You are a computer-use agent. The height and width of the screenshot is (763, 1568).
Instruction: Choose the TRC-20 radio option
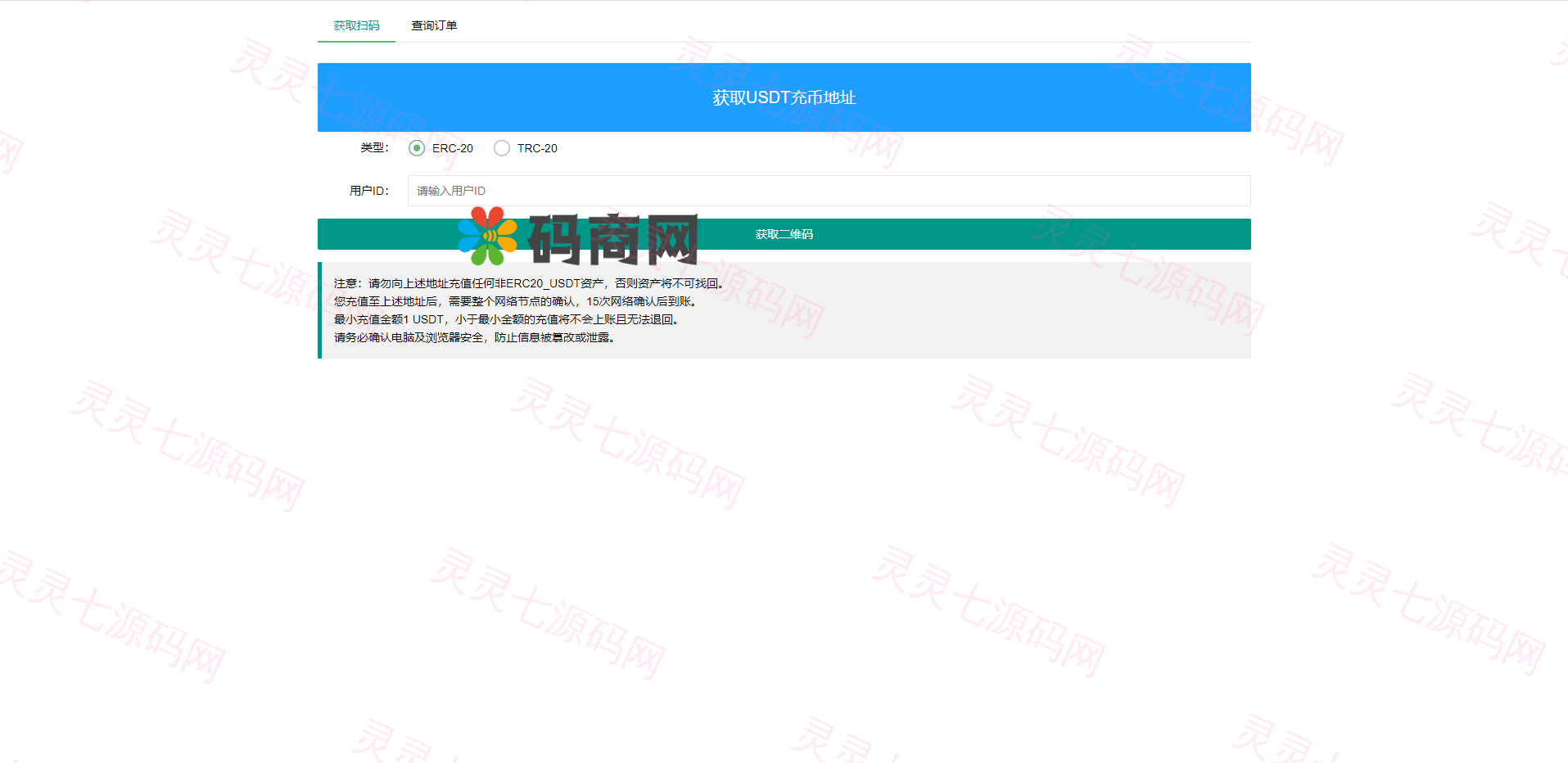point(502,148)
